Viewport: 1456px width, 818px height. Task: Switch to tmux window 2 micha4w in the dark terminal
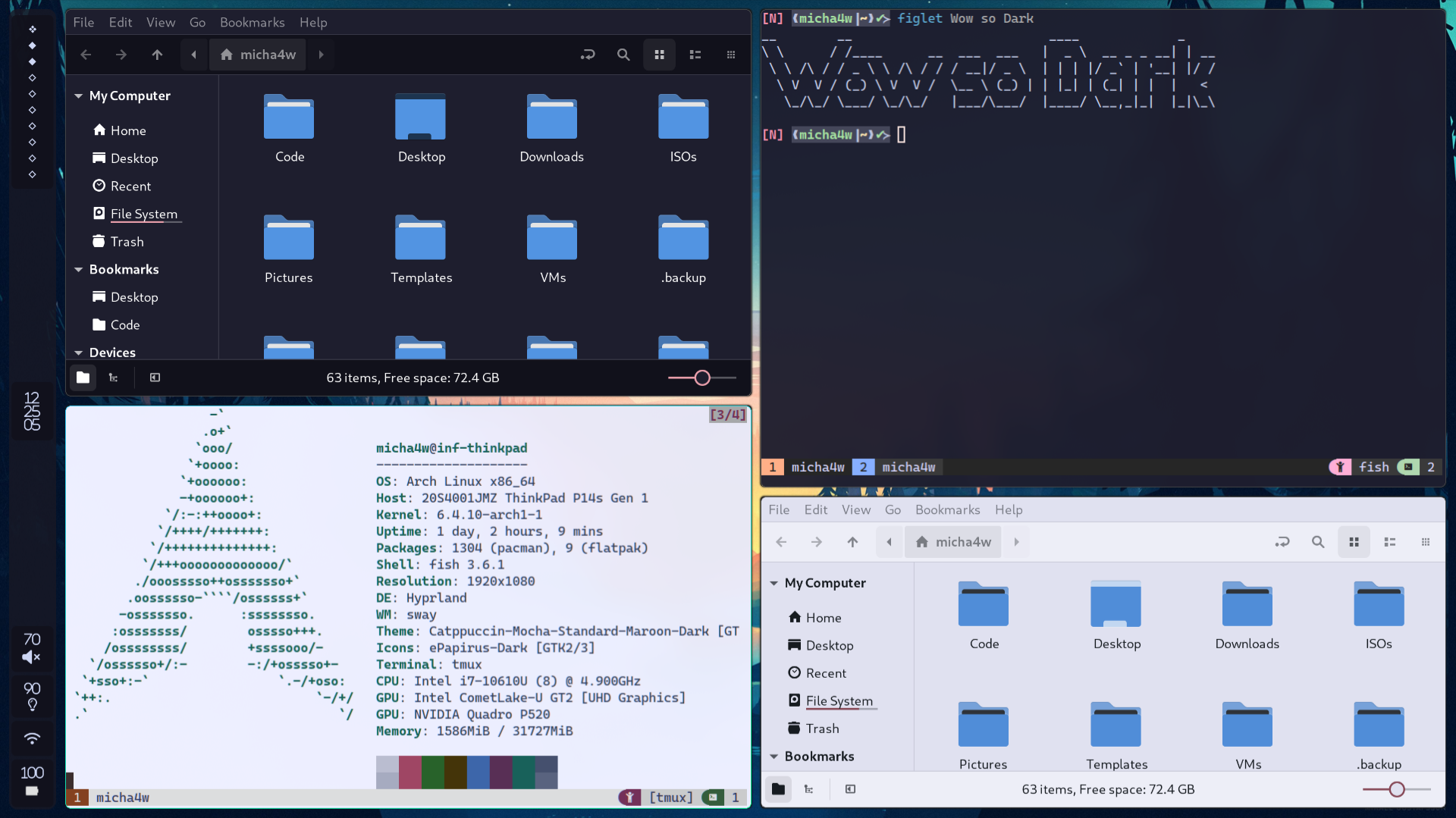897,467
